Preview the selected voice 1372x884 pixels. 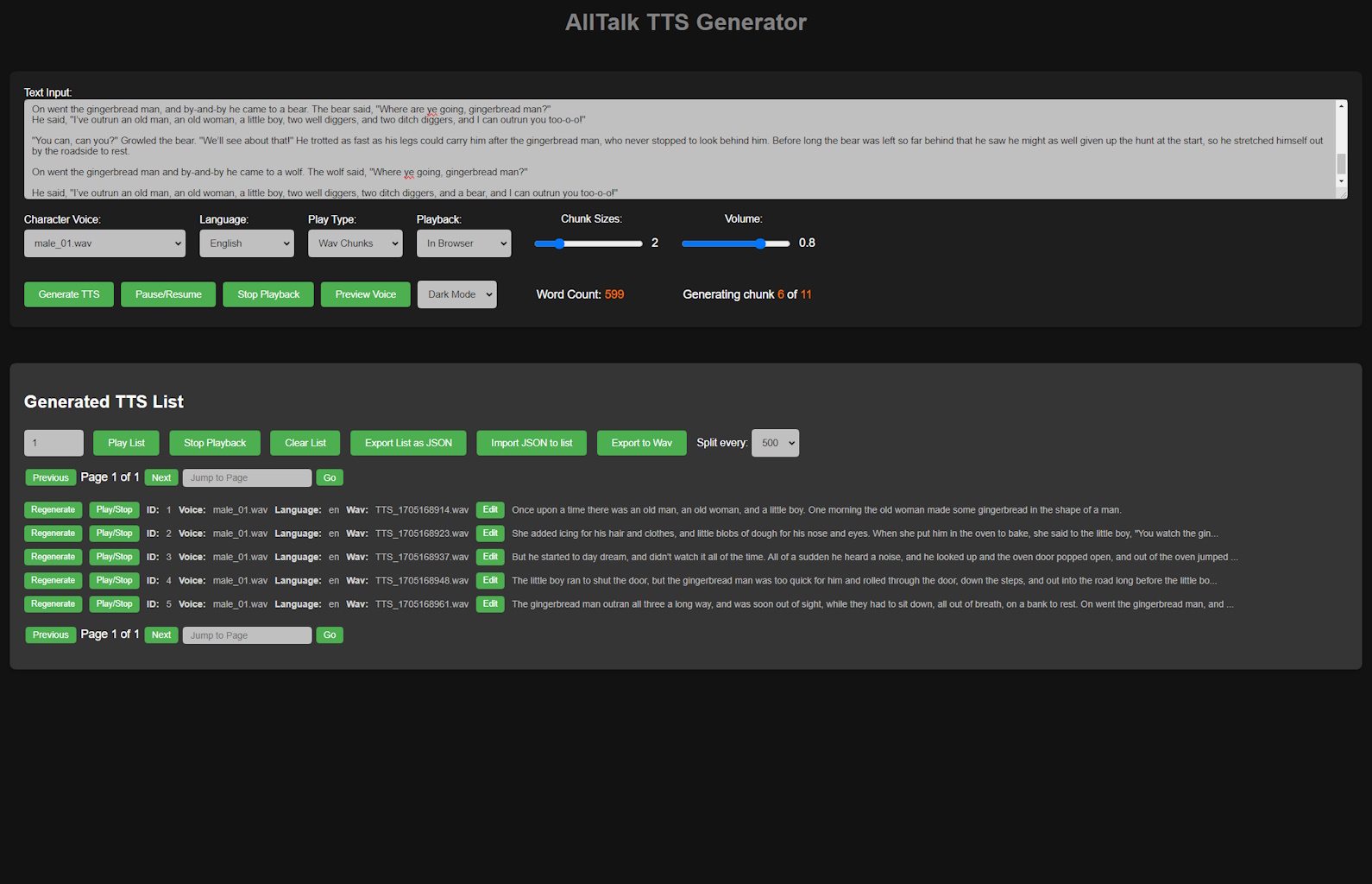(366, 294)
